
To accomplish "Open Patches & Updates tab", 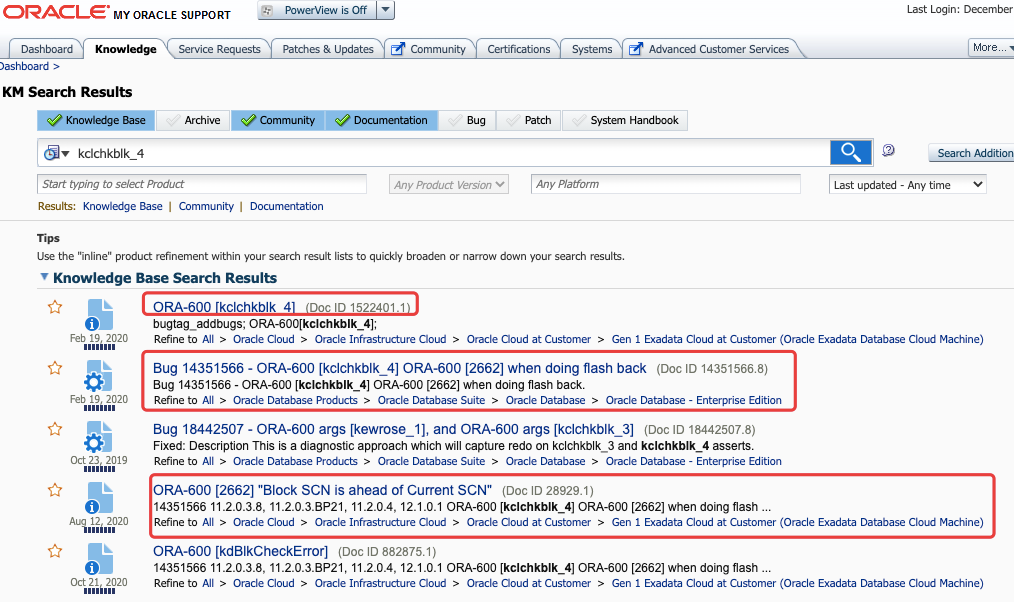I will (328, 49).
